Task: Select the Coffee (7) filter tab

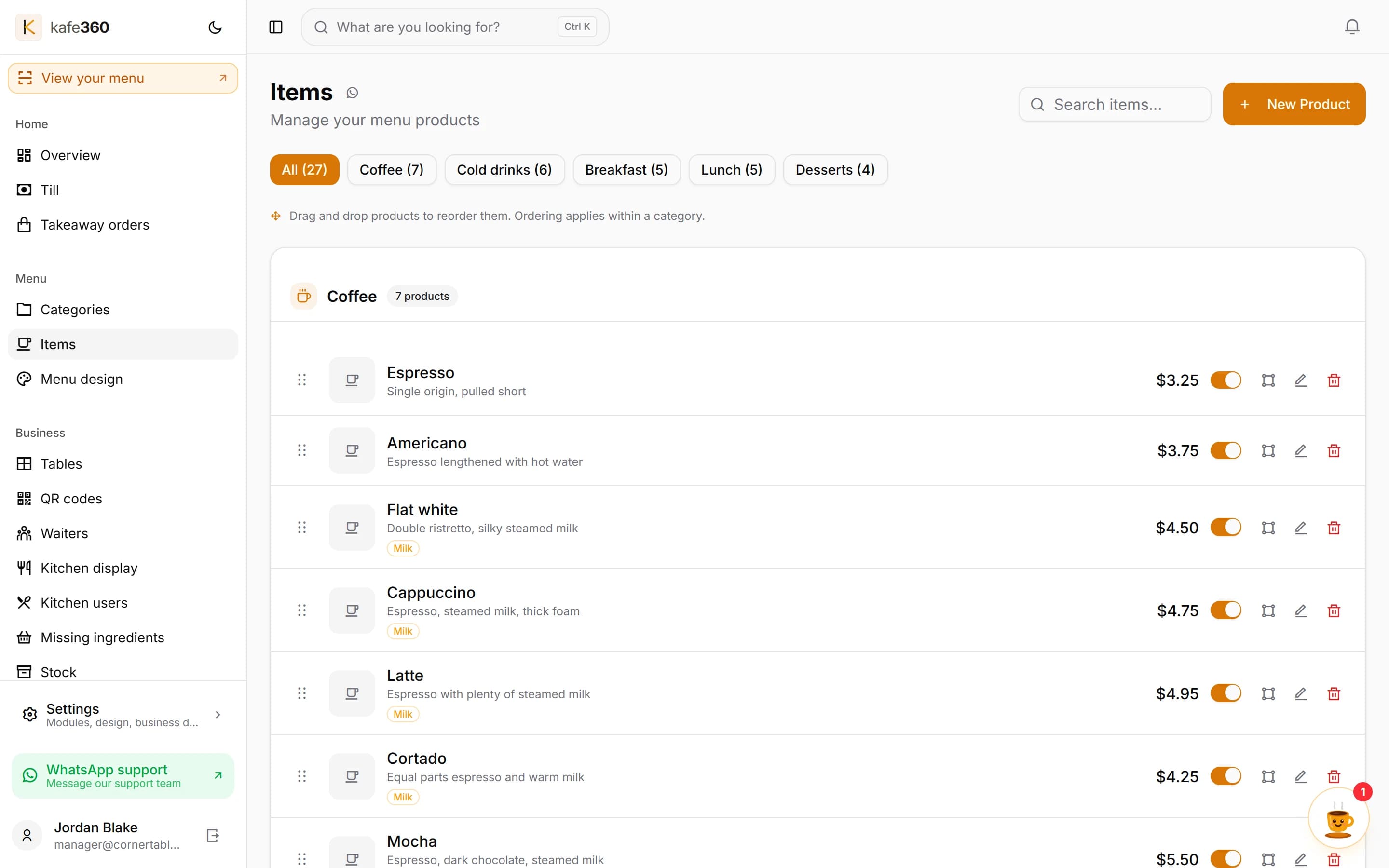Action: tap(392, 170)
